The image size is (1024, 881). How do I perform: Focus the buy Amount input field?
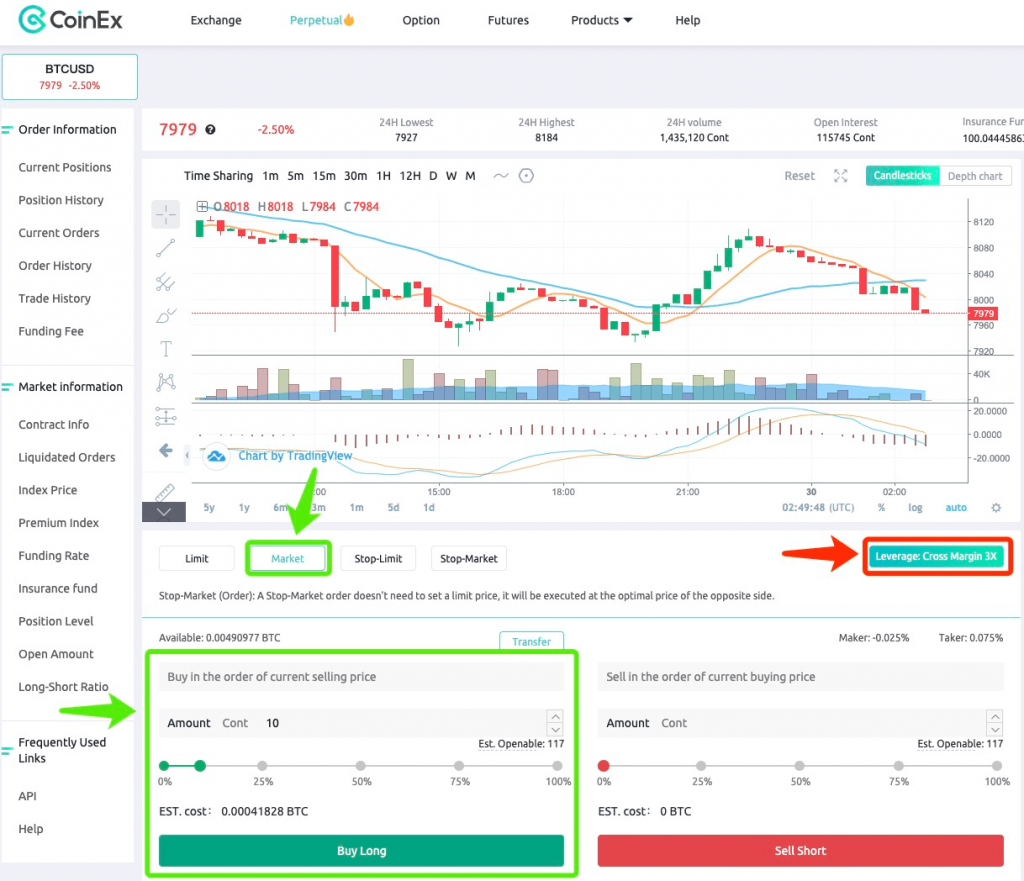tap(361, 723)
